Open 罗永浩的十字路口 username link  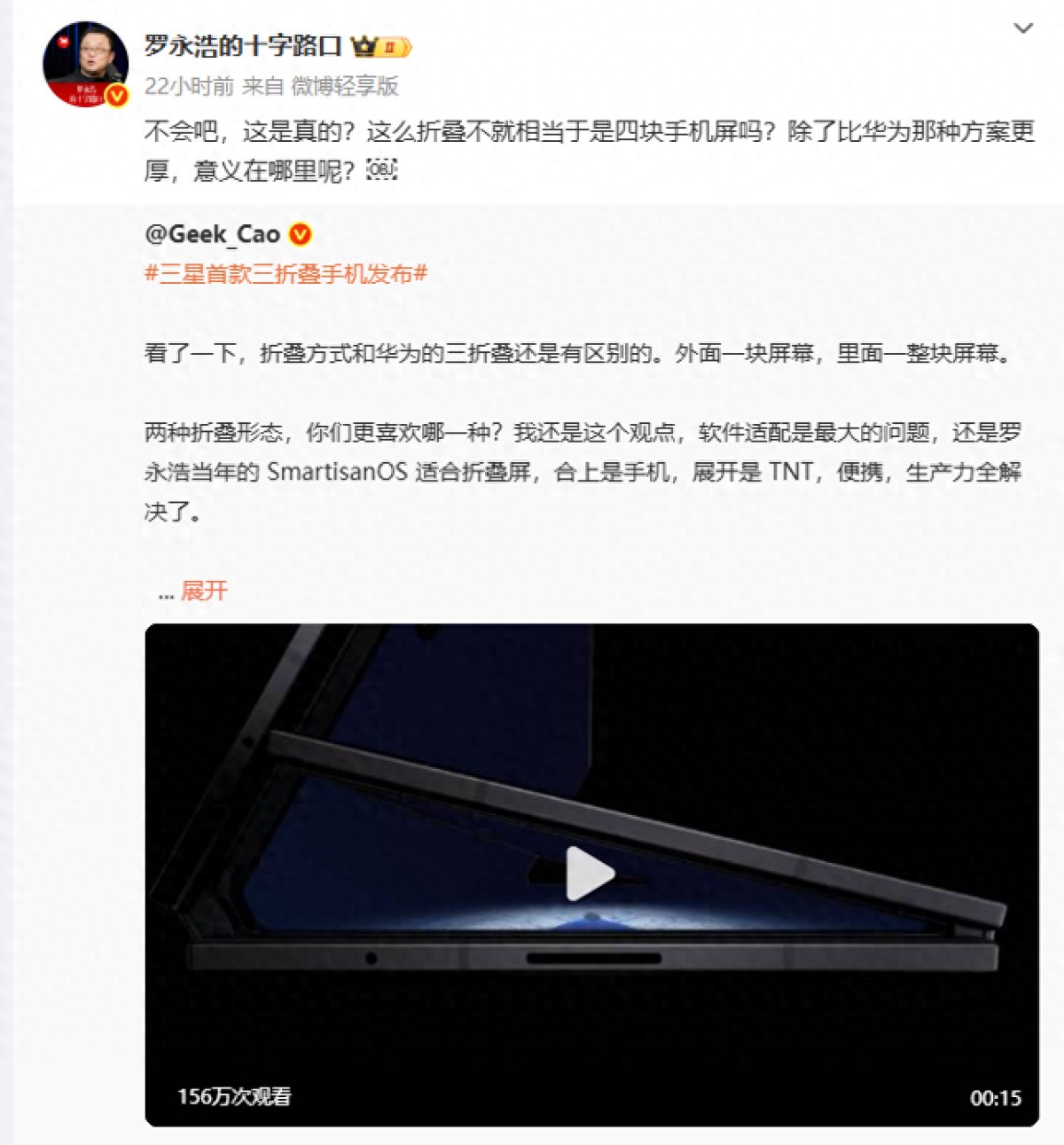[243, 46]
